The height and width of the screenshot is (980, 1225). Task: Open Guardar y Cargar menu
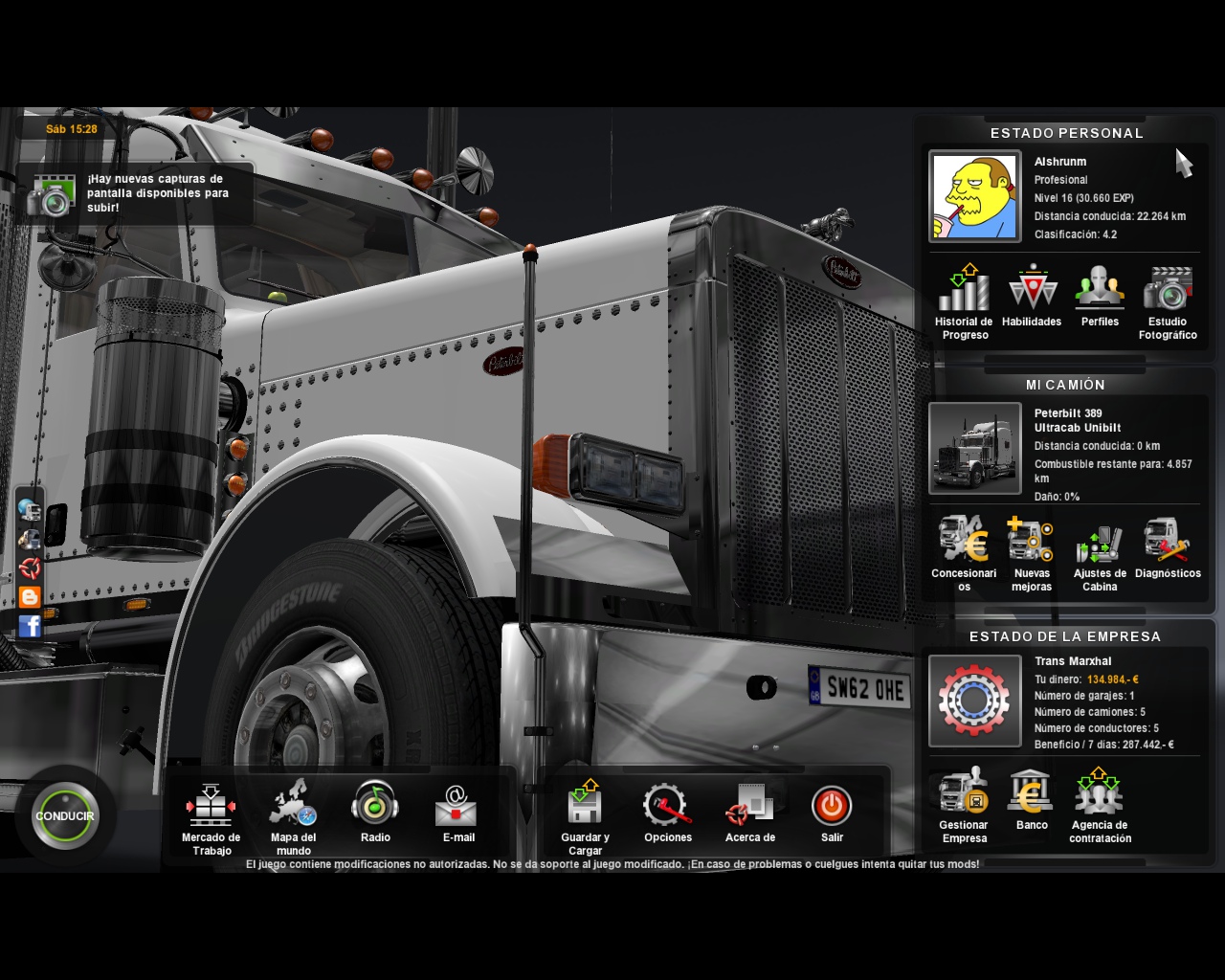585,807
